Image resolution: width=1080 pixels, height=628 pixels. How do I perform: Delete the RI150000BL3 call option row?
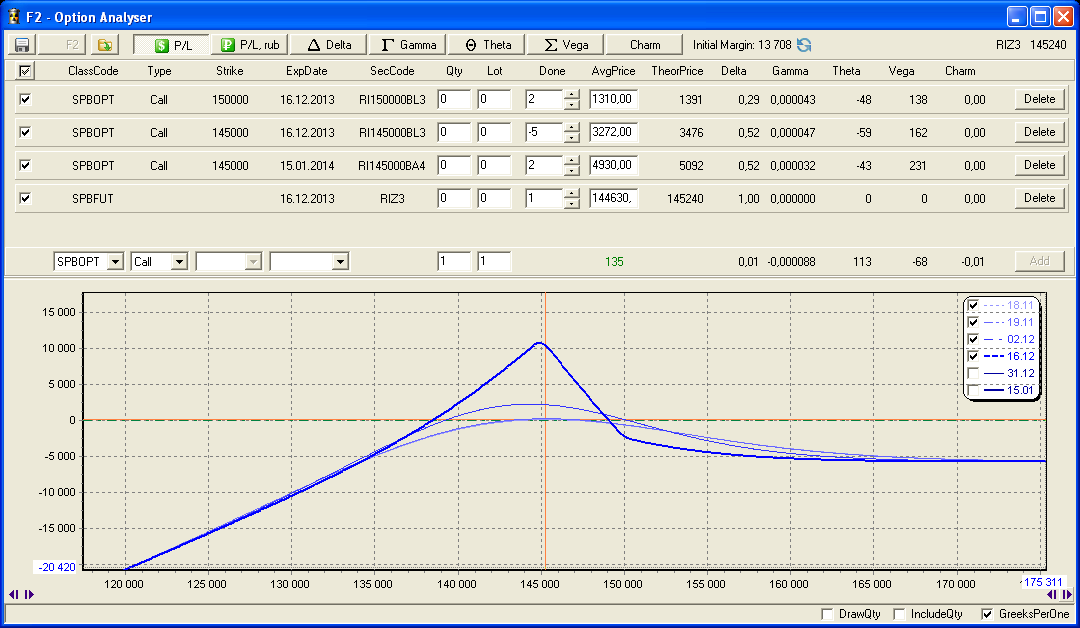[x=1039, y=99]
